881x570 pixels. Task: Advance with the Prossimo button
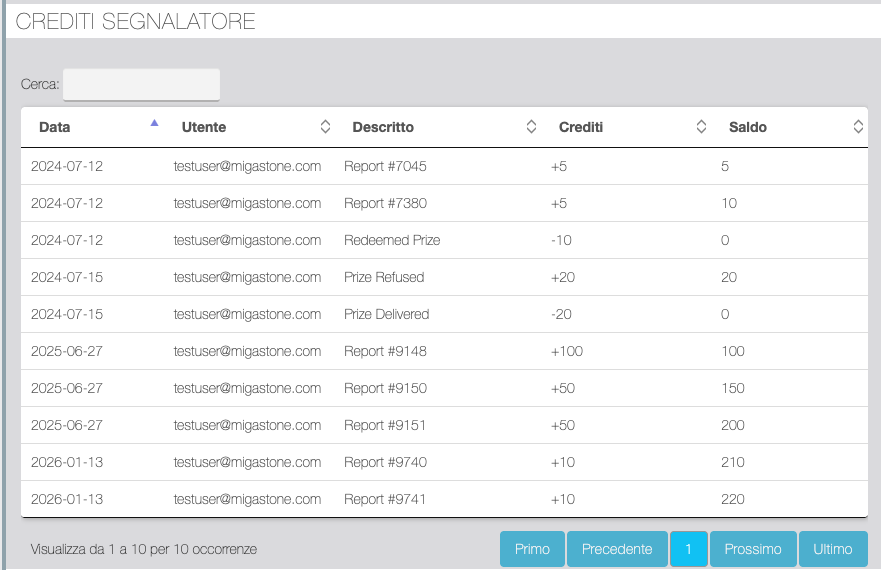pyautogui.click(x=753, y=549)
